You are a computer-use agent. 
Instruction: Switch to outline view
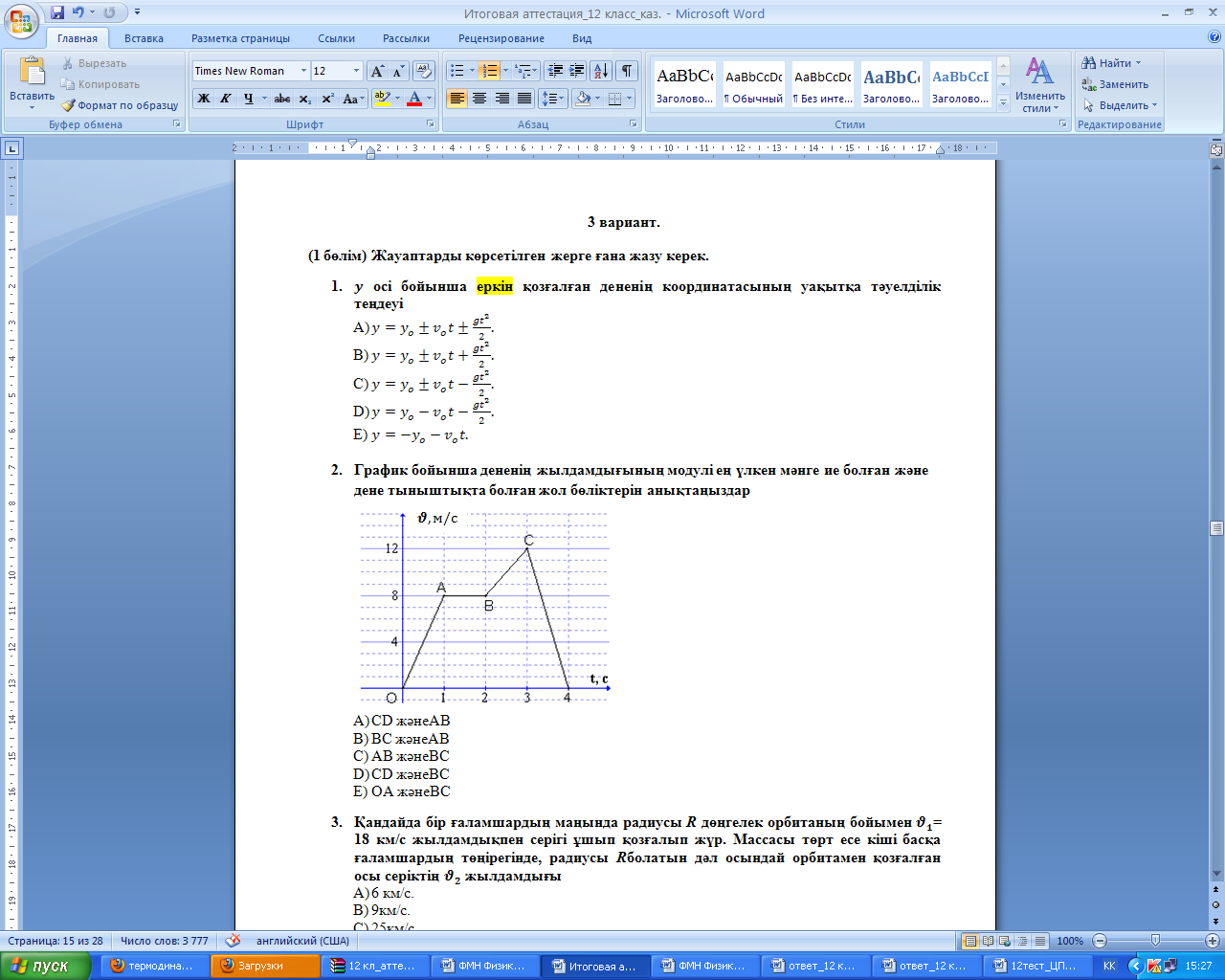click(x=1023, y=941)
